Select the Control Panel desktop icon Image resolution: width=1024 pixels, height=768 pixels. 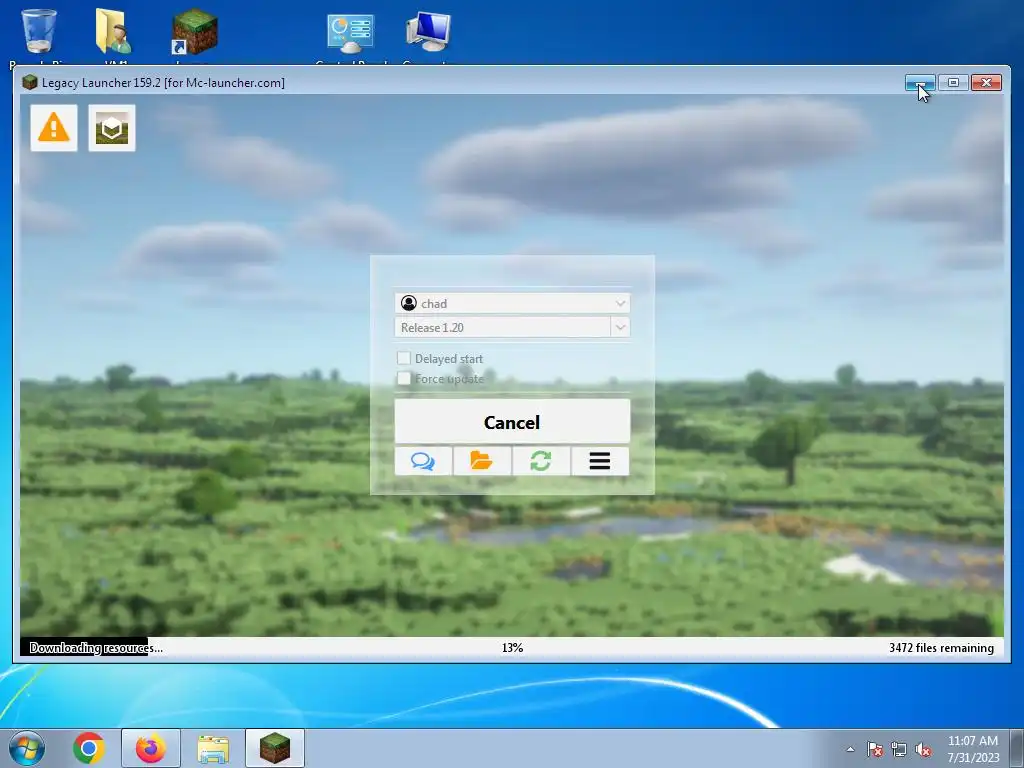[x=351, y=34]
